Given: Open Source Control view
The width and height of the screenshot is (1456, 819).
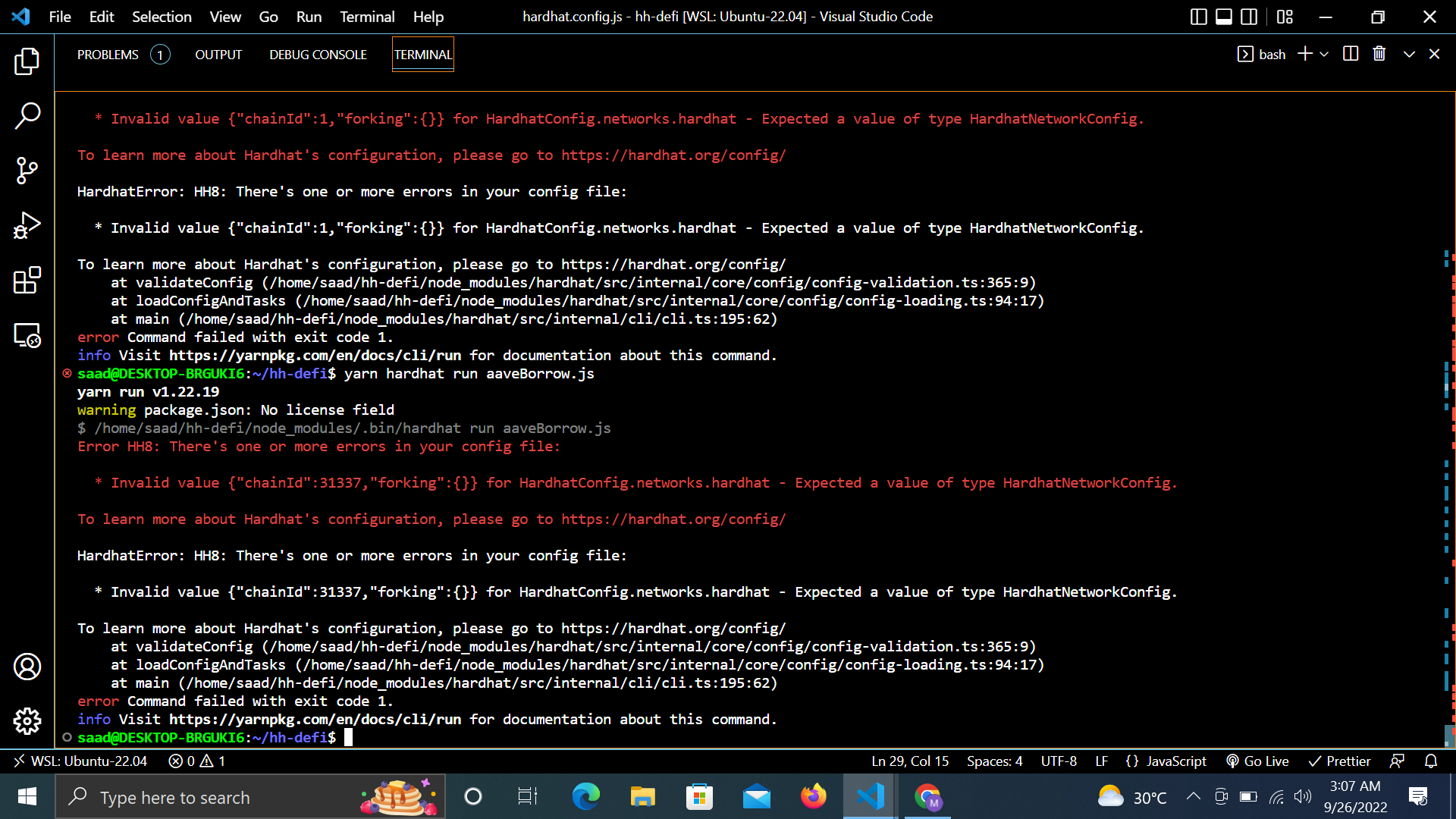Looking at the screenshot, I should click(x=27, y=171).
